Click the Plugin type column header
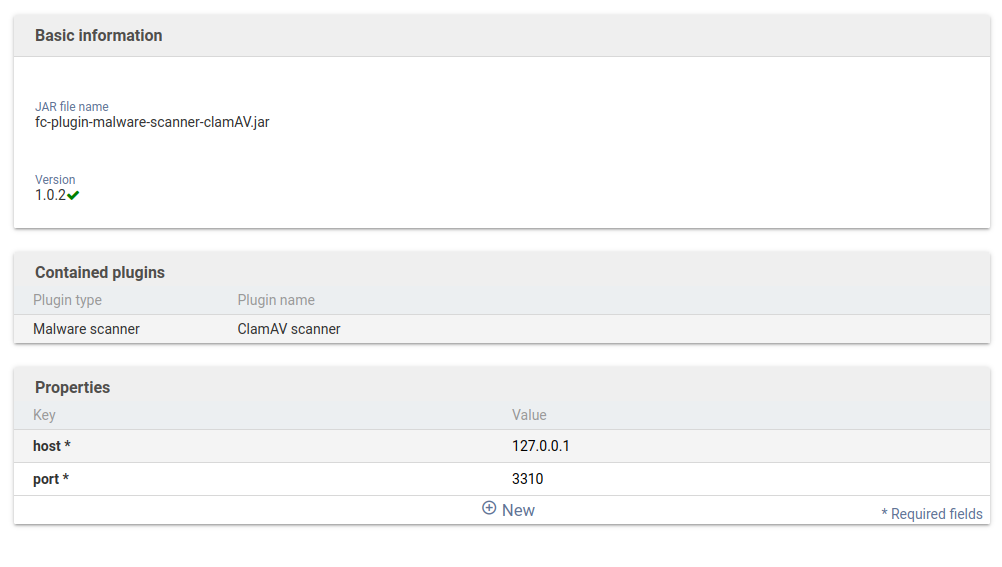 click(x=67, y=300)
